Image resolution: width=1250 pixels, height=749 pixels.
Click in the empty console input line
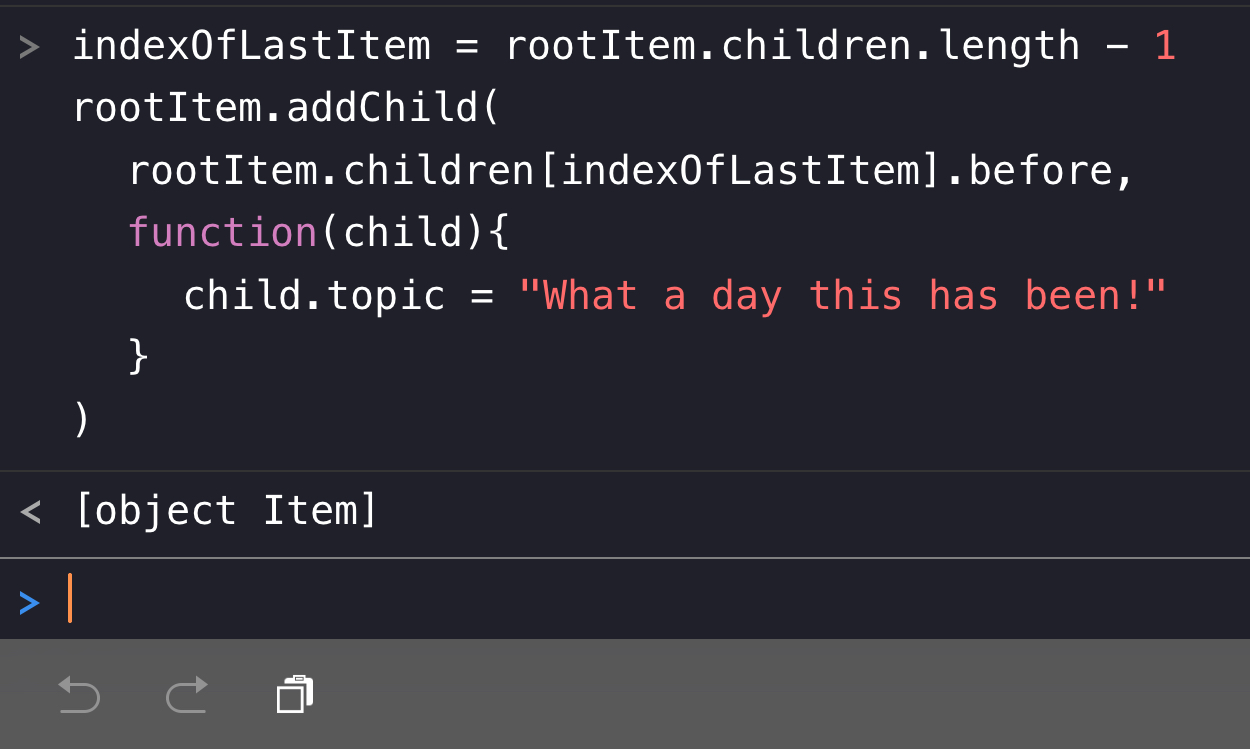coord(600,600)
